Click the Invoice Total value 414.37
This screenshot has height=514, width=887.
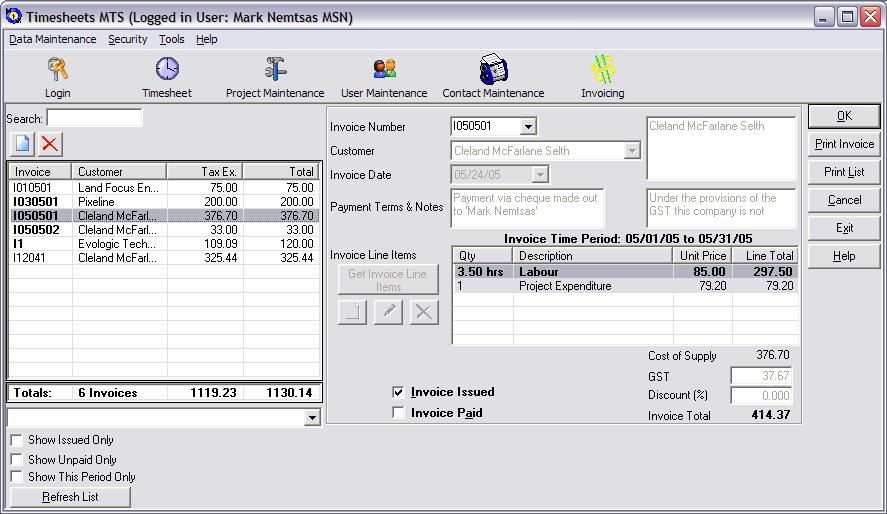click(770, 414)
